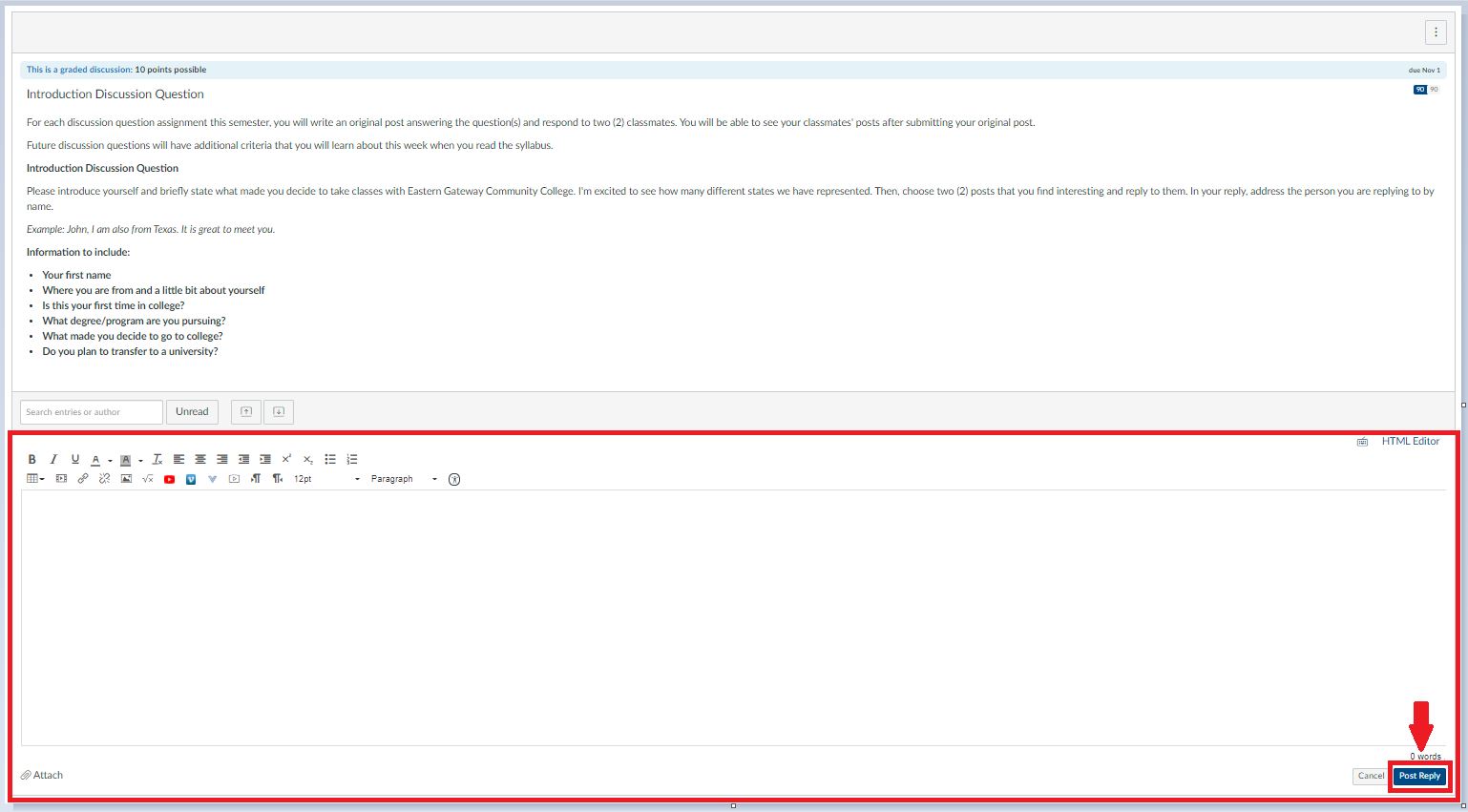Viewport: 1468px width, 812px height.
Task: Open the 12pt font size dropdown
Action: (326, 479)
